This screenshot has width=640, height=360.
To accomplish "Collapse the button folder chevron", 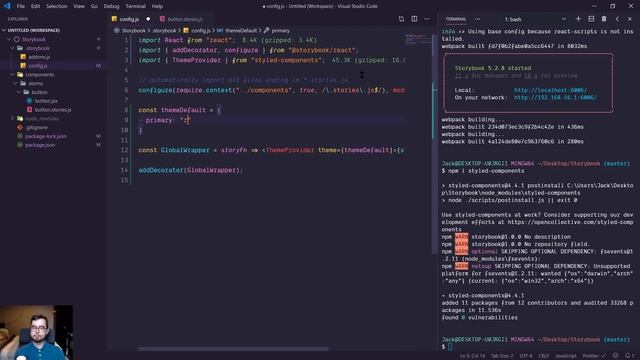I will (x=19, y=92).
